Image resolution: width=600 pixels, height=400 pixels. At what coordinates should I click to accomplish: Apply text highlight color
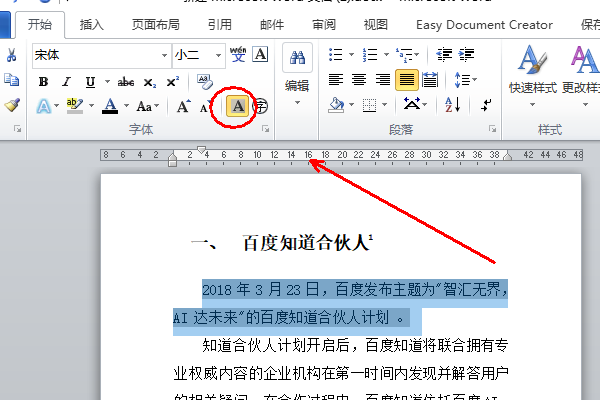pos(74,106)
